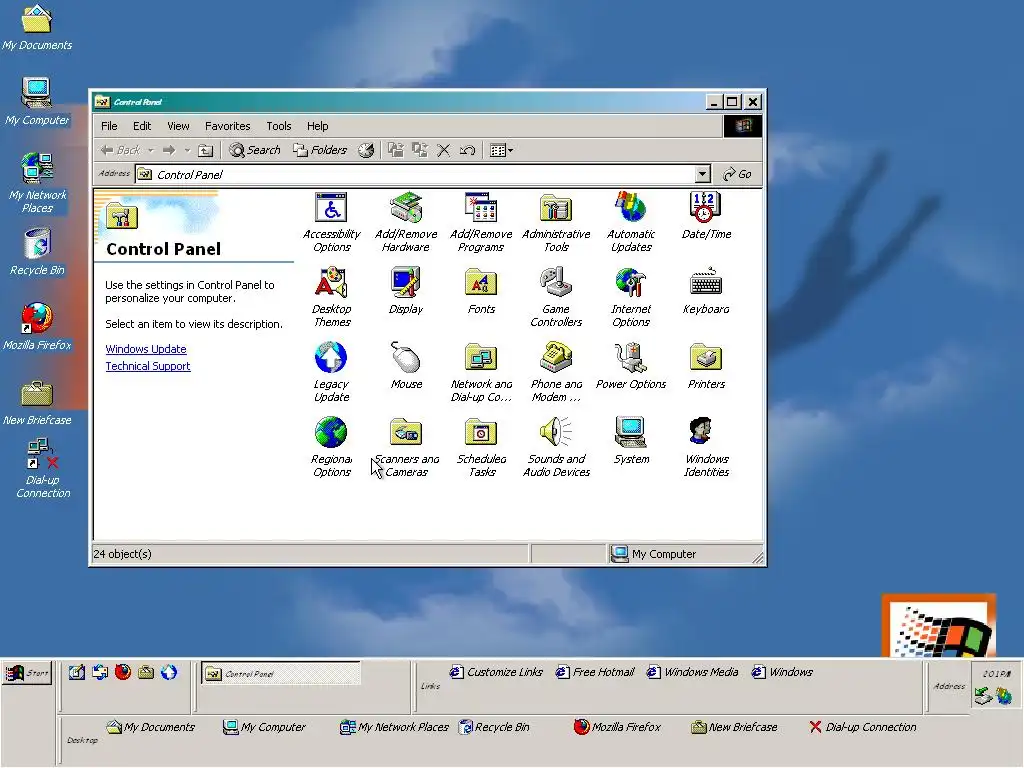Click Firefox icon in Quick Launch
Image resolution: width=1024 pixels, height=768 pixels.
click(123, 672)
